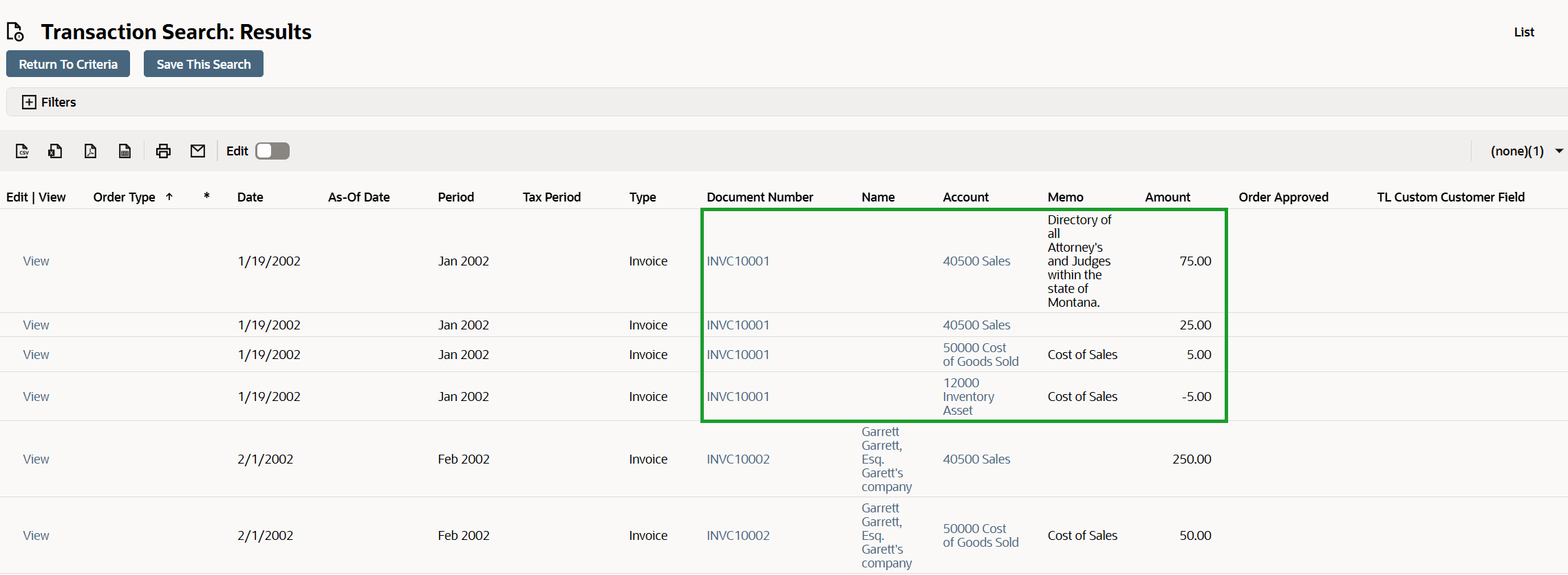Open INVC10001 in the 25.00 row
The image size is (1568, 575).
pos(738,325)
